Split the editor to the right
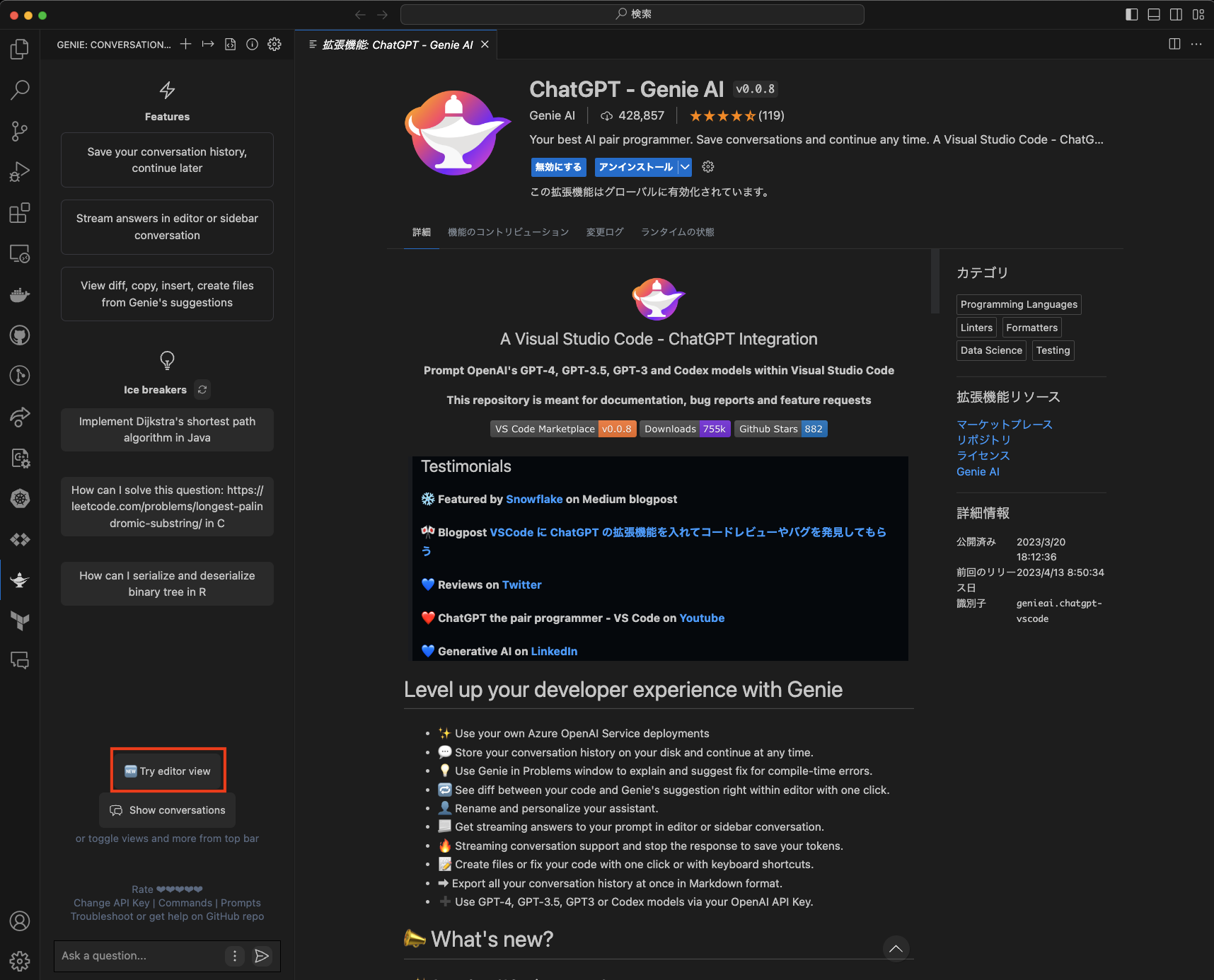The image size is (1214, 980). click(1174, 44)
